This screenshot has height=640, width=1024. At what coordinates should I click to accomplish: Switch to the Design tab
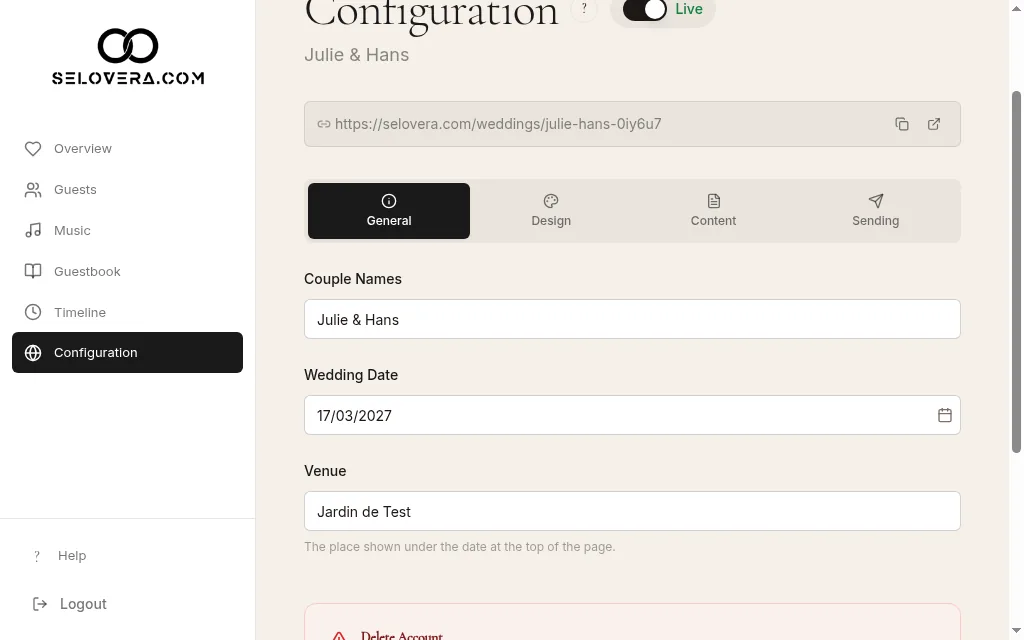(551, 211)
